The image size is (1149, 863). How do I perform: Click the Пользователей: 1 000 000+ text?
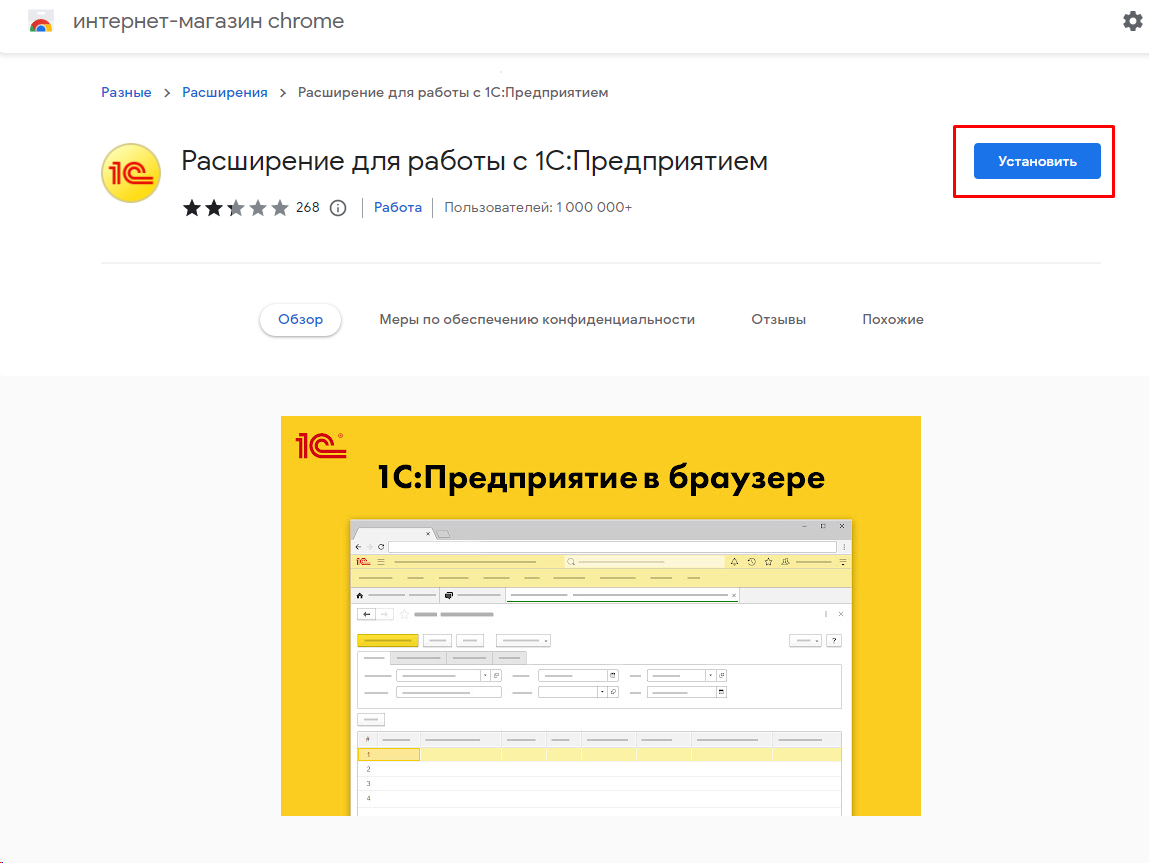point(538,208)
